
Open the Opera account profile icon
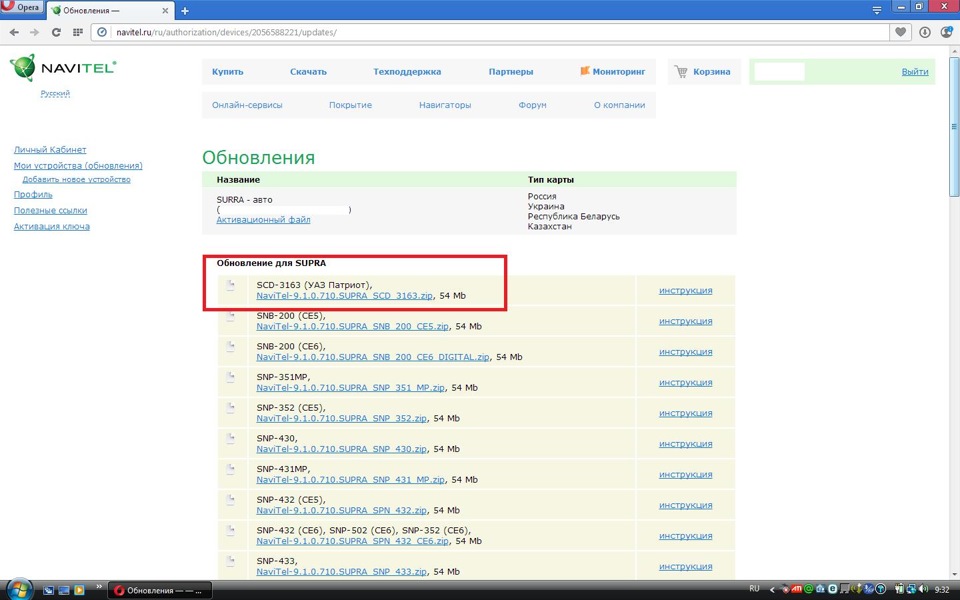coord(947,32)
